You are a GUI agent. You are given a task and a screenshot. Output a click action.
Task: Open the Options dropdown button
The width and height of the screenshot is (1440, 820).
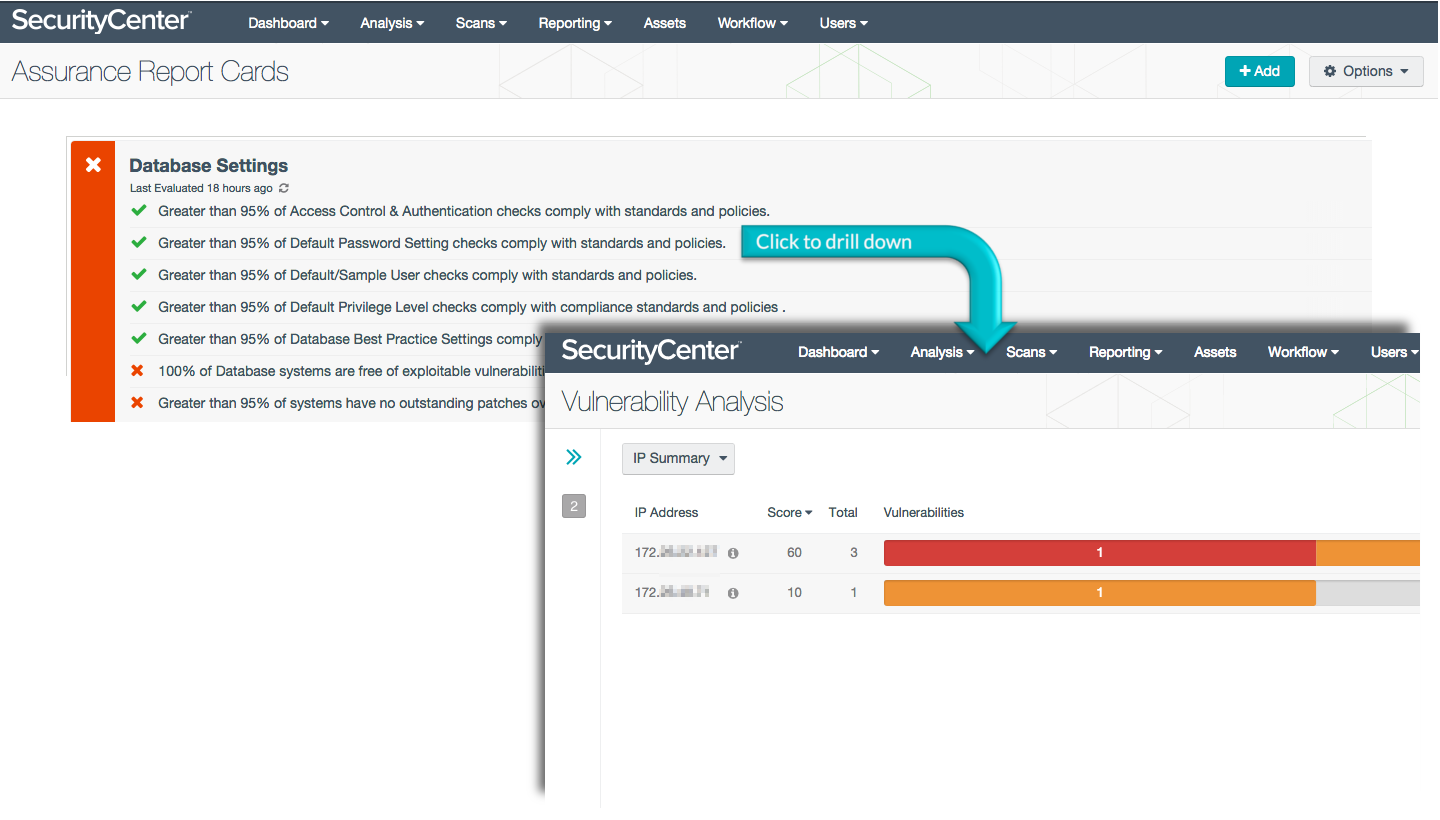1366,71
